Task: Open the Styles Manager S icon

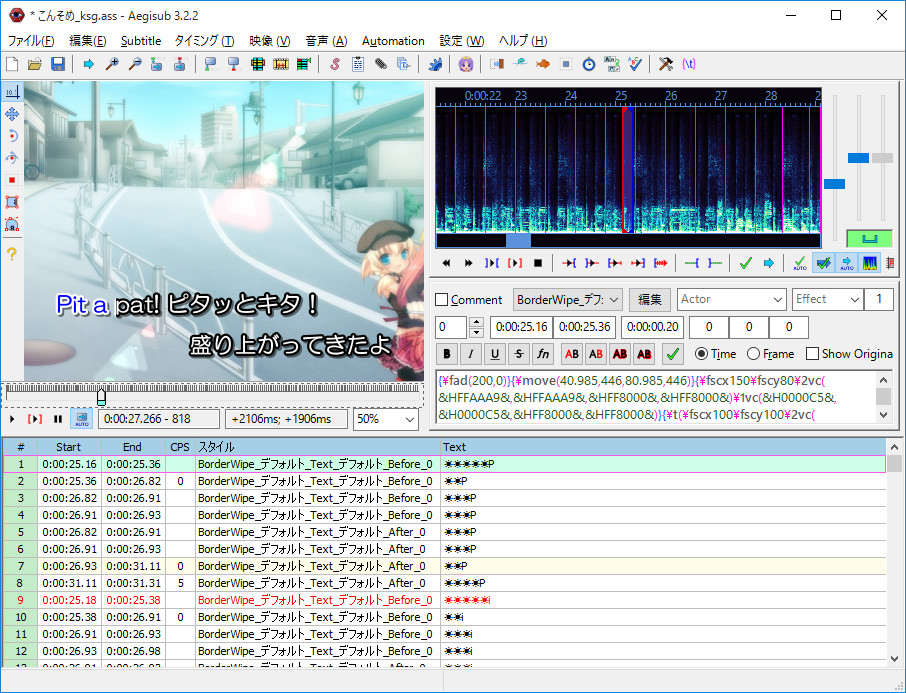Action: click(x=335, y=64)
